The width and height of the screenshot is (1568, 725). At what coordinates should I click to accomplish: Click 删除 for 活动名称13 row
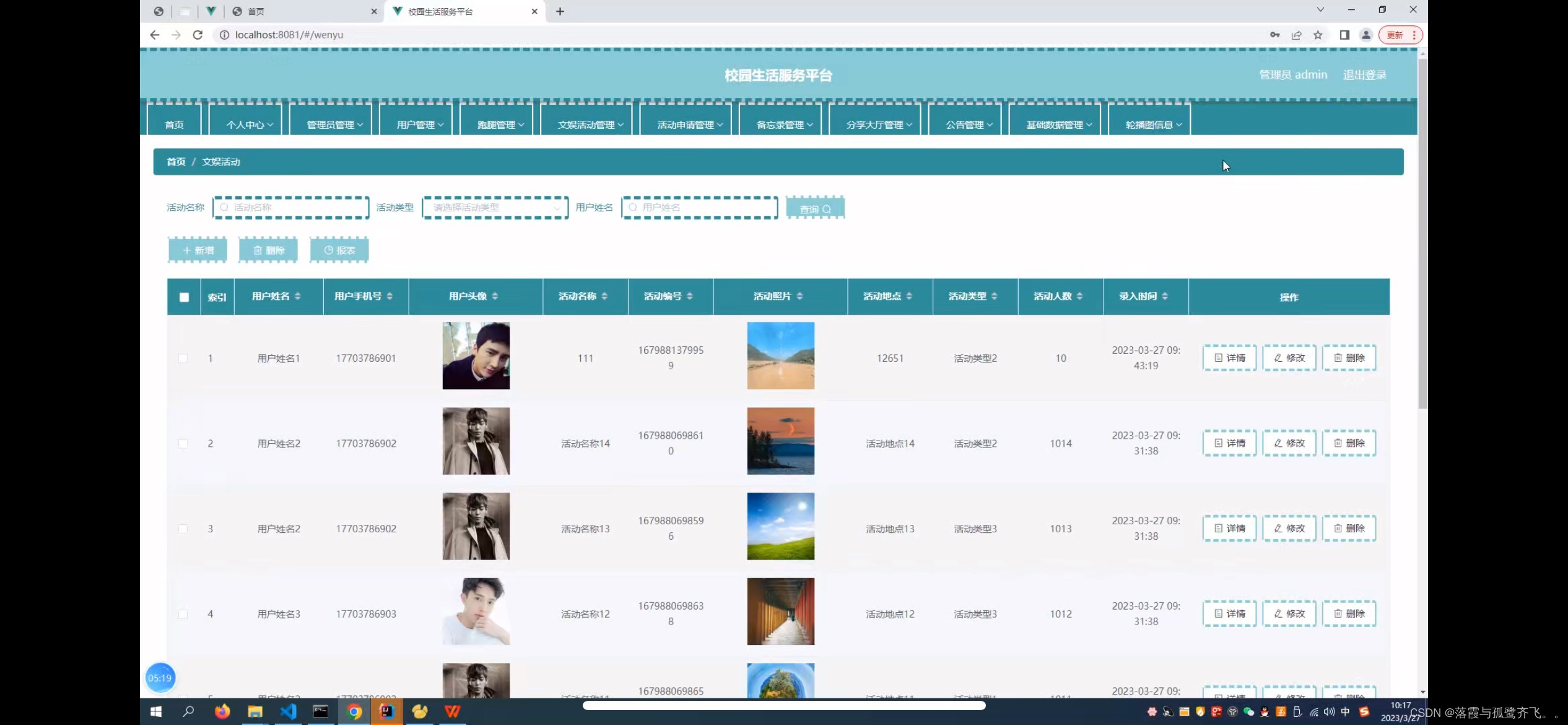point(1349,529)
